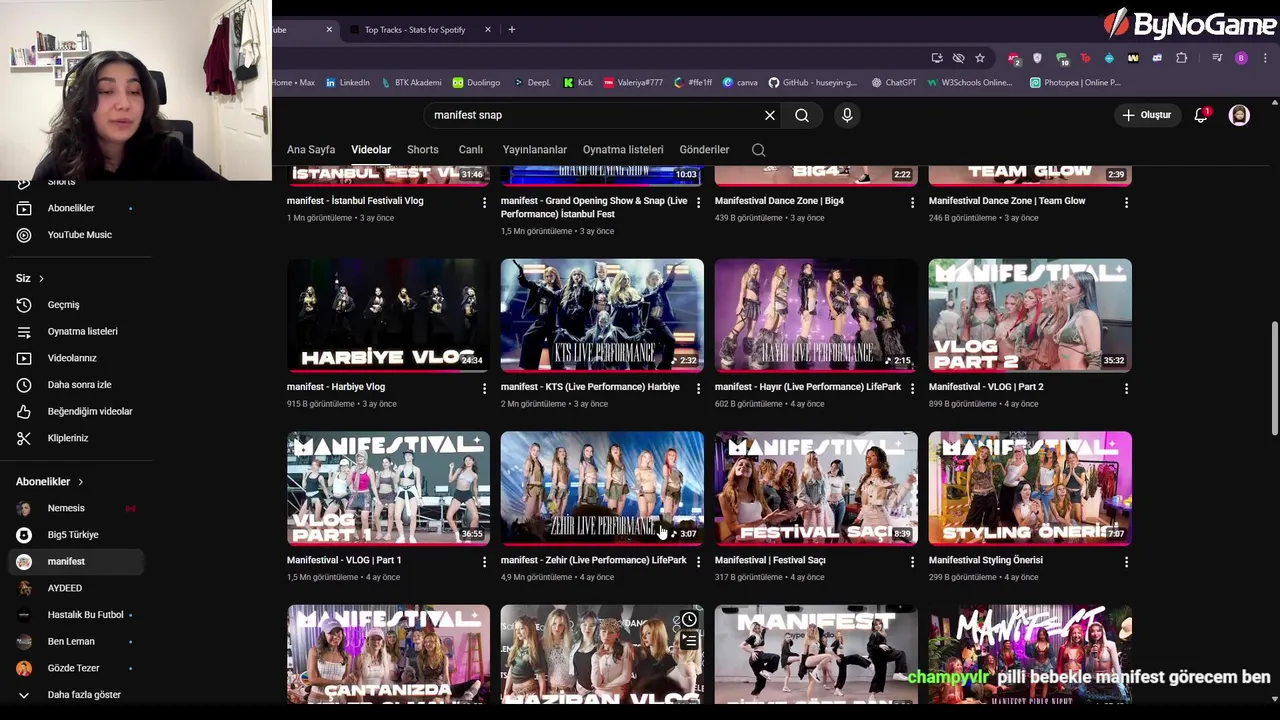Go to the Yayınlananlar tab
The image size is (1280, 720).
535,150
